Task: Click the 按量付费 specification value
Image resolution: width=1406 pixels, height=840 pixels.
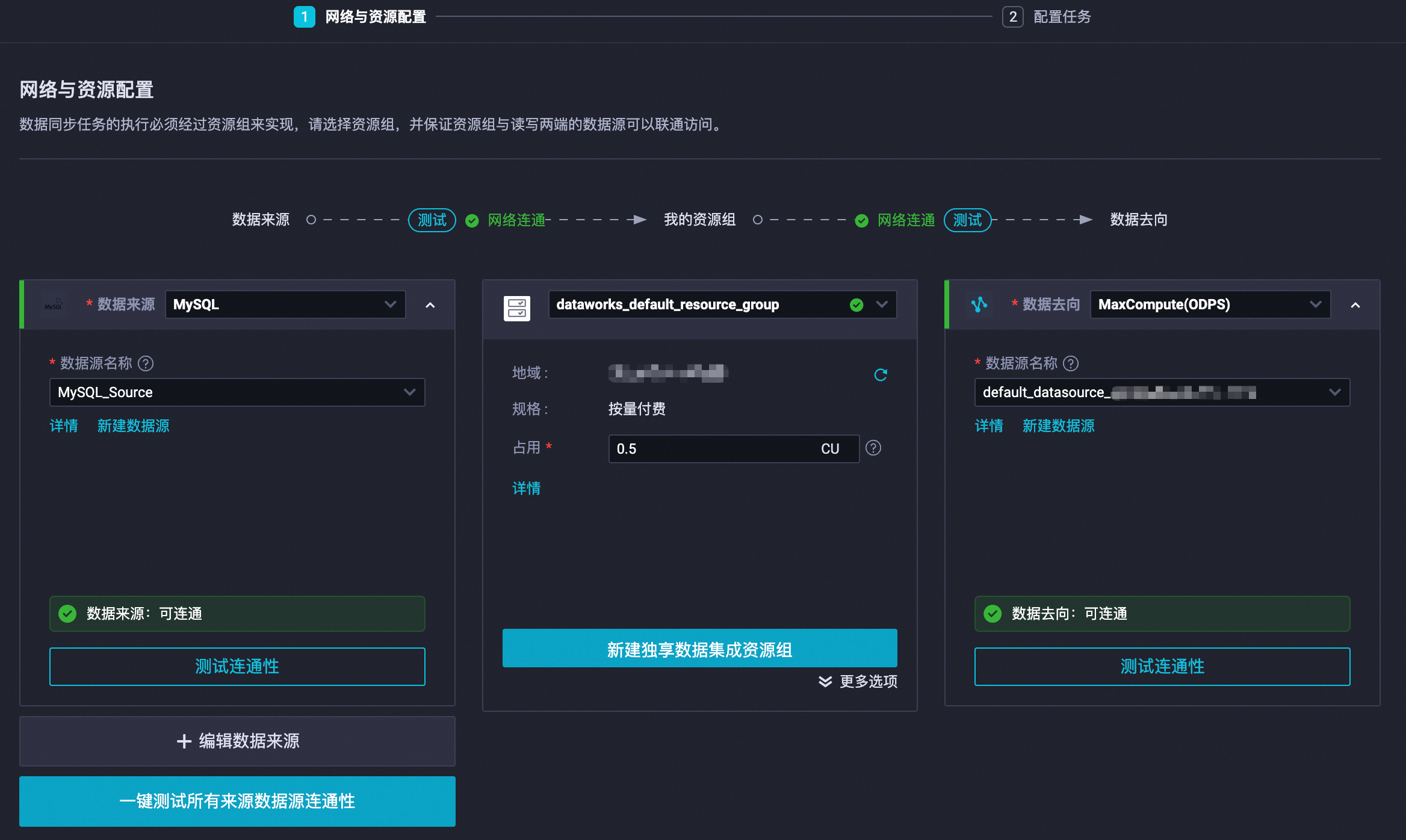Action: point(637,409)
